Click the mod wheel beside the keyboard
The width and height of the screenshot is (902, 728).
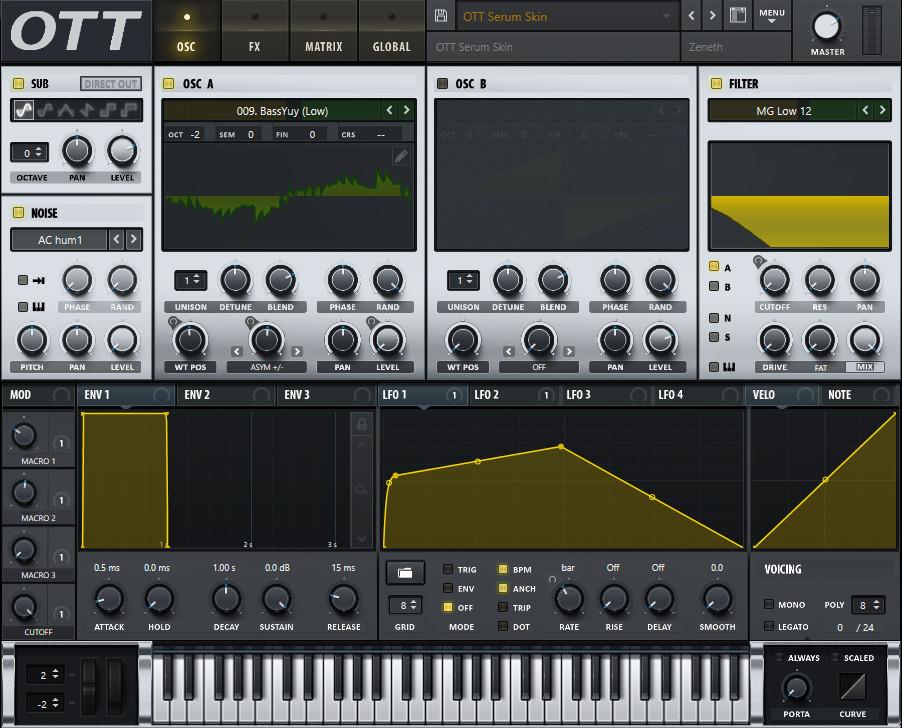114,686
